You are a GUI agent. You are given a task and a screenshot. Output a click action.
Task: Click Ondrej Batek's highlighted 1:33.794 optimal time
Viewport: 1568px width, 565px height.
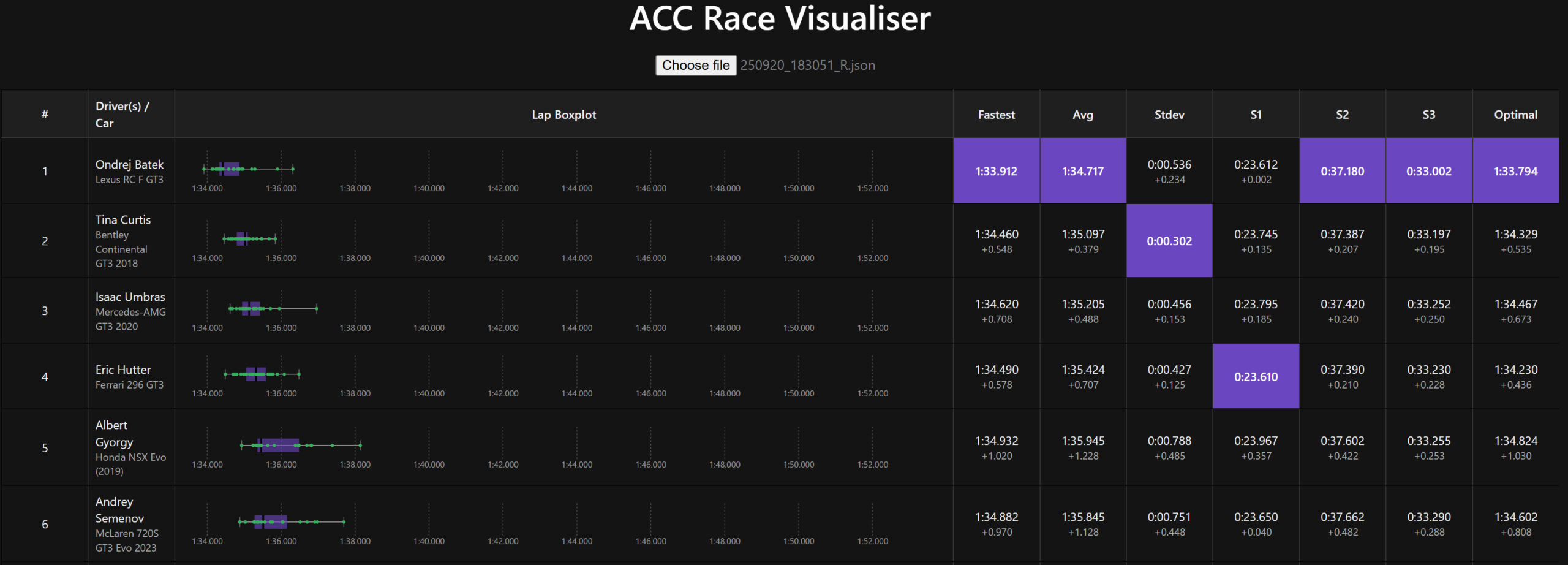click(1515, 171)
